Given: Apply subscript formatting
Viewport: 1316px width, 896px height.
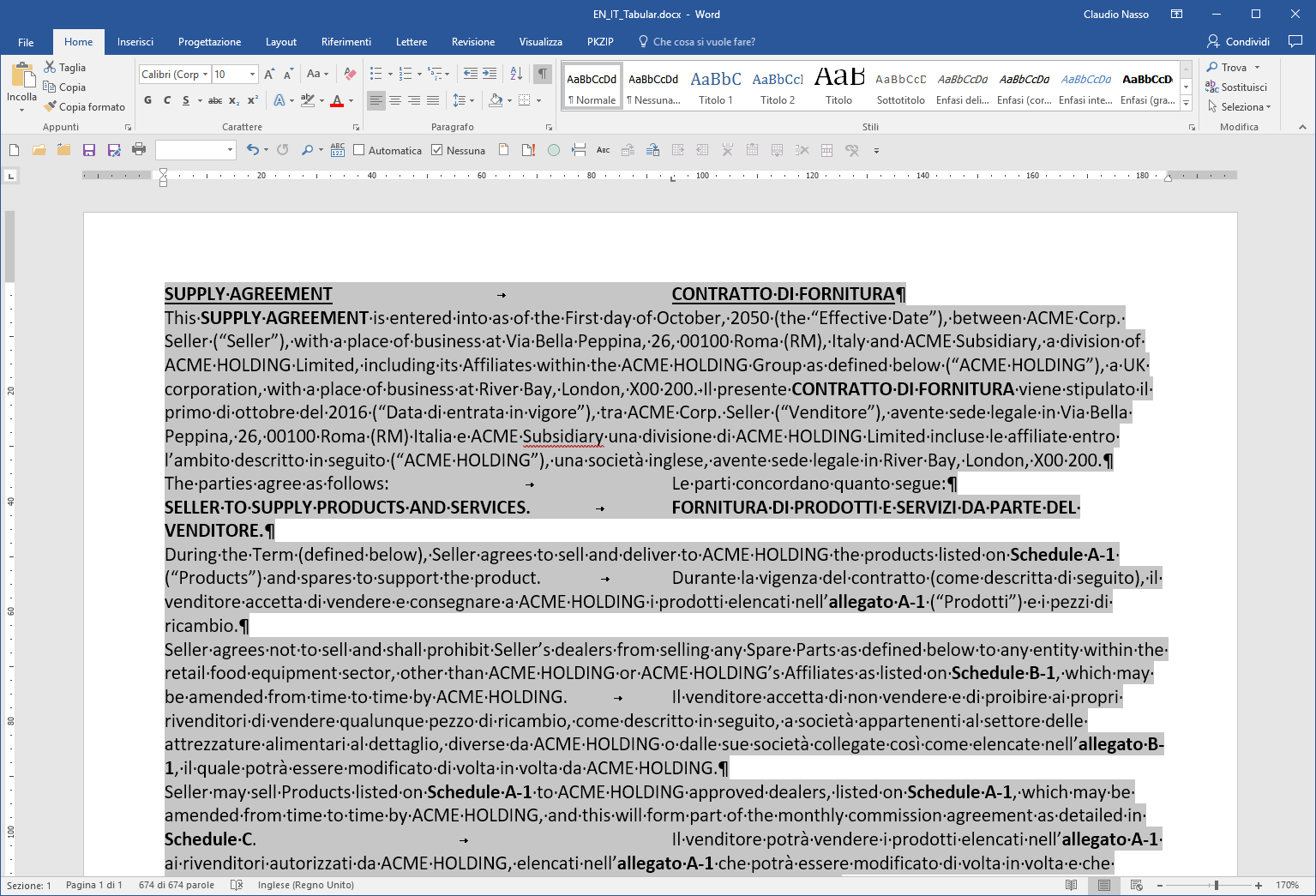Looking at the screenshot, I should point(234,100).
